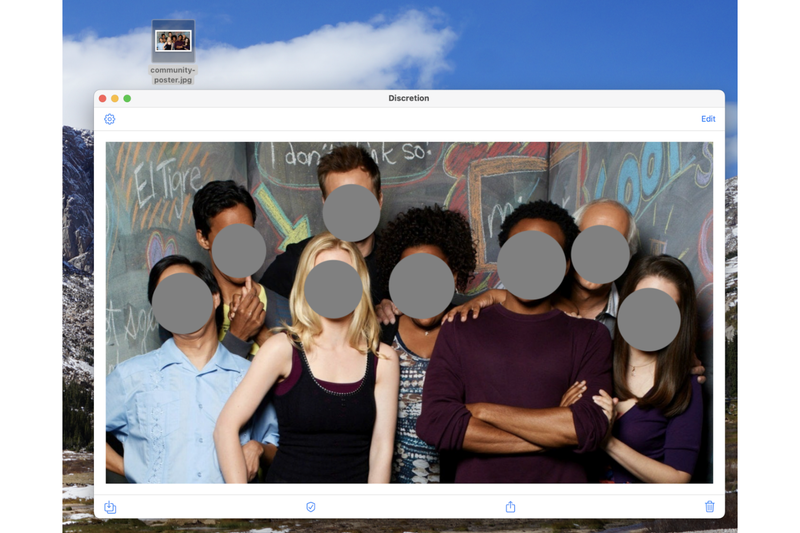This screenshot has width=800, height=533.
Task: Click the shield checkmark icon
Action: coord(311,507)
